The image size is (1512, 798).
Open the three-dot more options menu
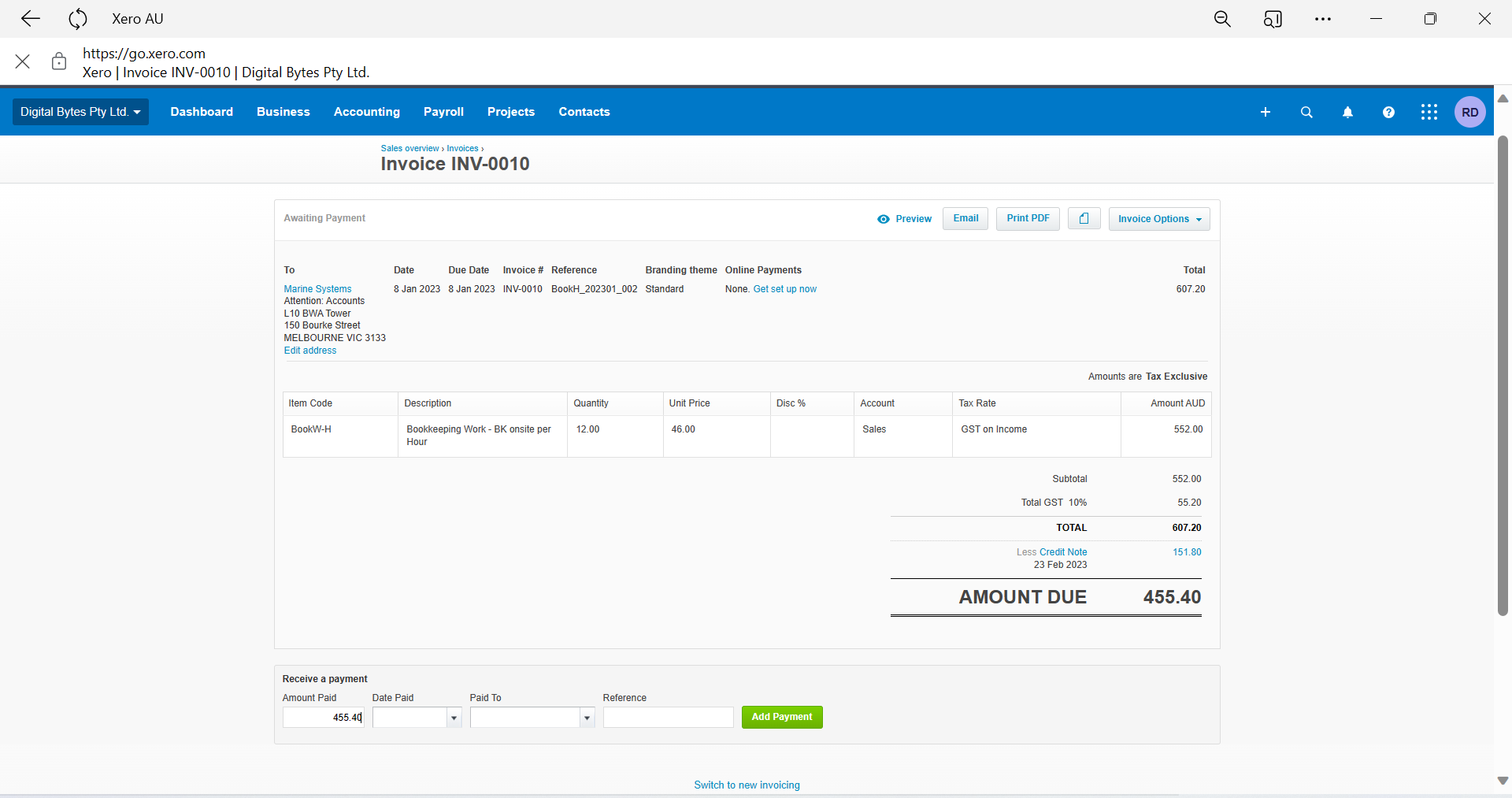[x=1323, y=19]
